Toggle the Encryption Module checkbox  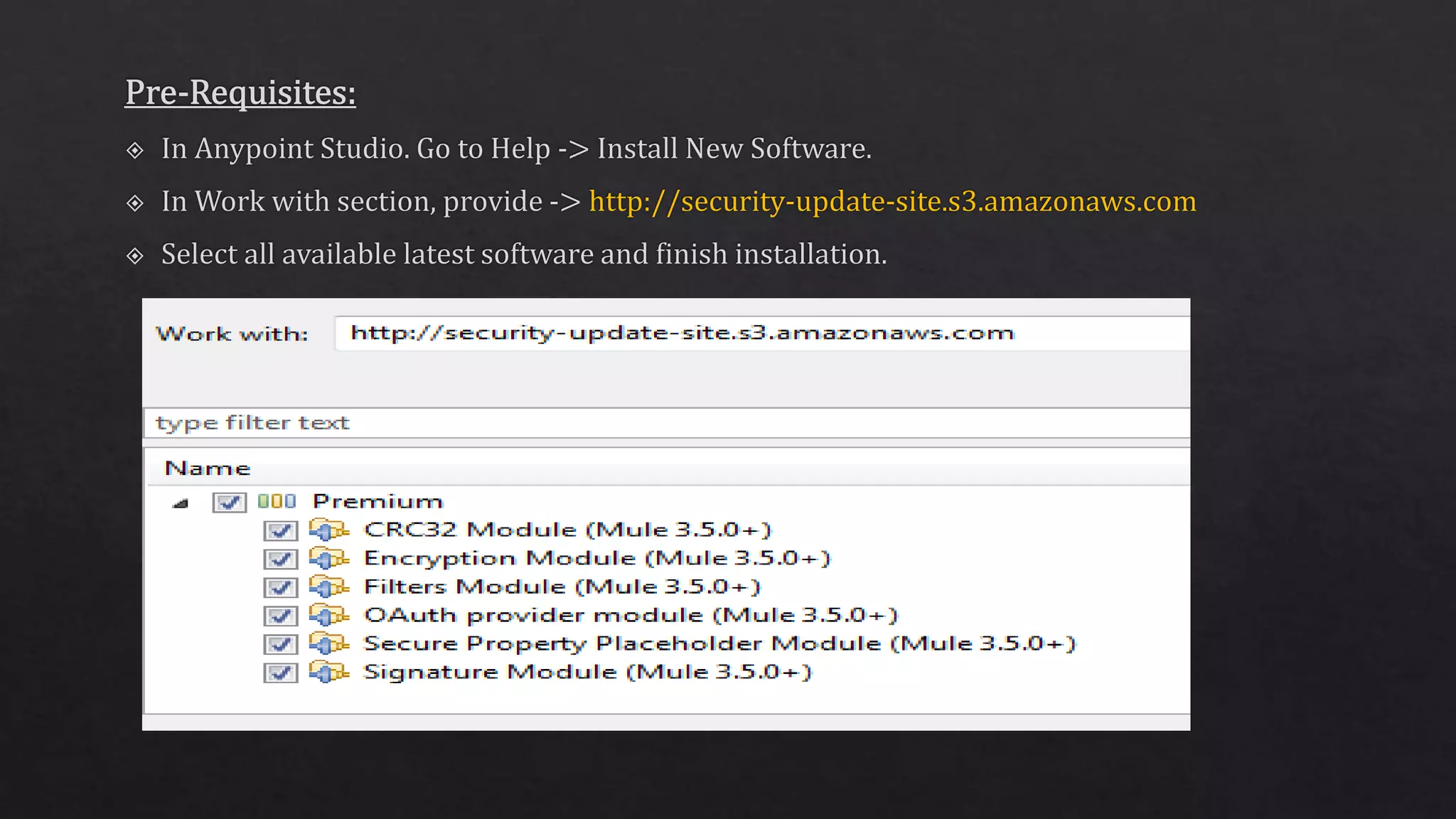tap(280, 560)
